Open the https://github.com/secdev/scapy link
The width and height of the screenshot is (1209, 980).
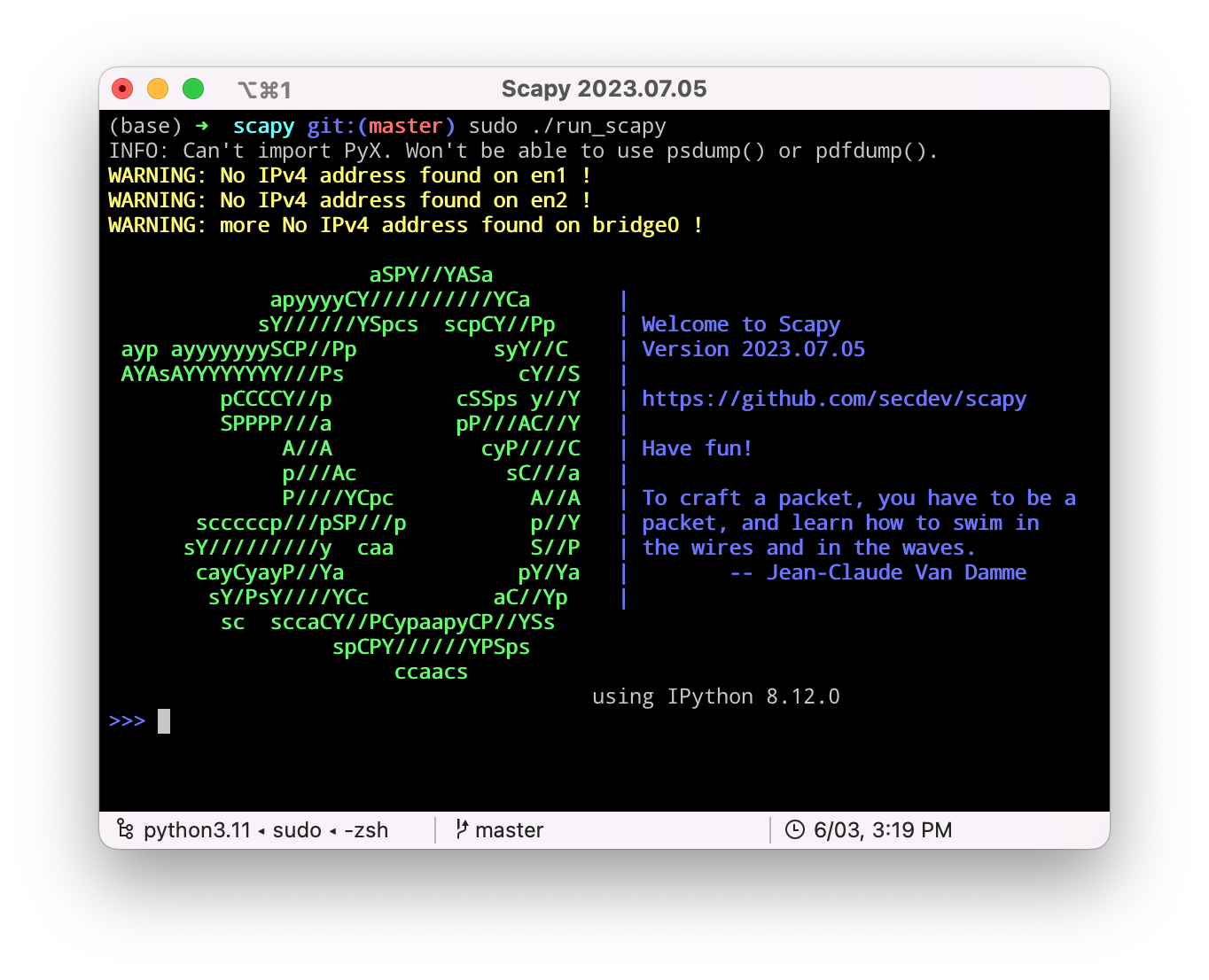(x=833, y=399)
